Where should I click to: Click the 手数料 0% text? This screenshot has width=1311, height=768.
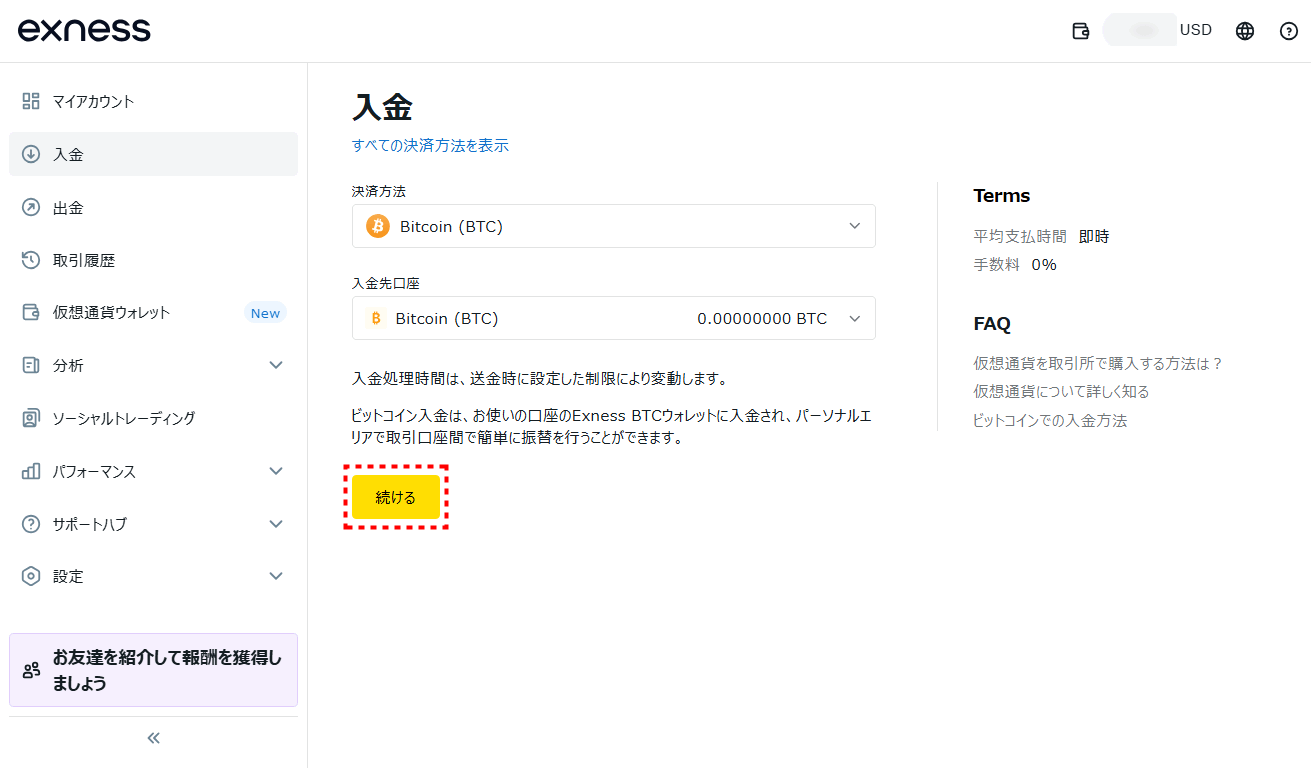[1015, 264]
